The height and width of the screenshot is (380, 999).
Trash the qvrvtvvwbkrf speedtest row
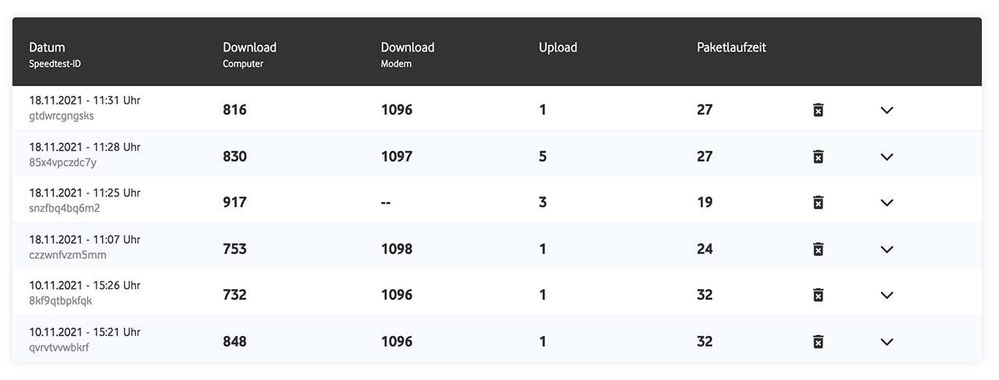[818, 342]
